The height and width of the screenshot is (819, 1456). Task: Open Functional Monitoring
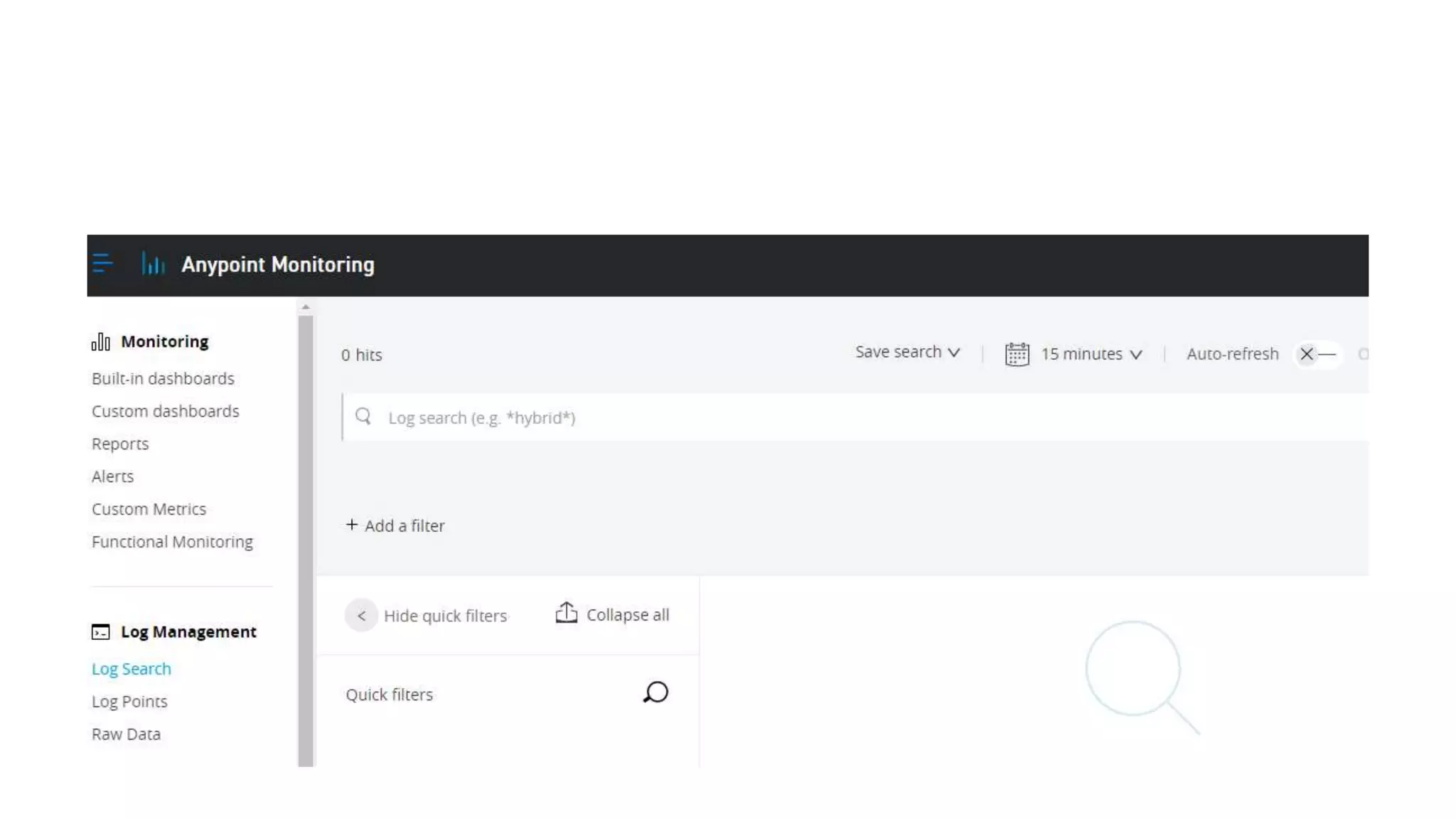[172, 542]
